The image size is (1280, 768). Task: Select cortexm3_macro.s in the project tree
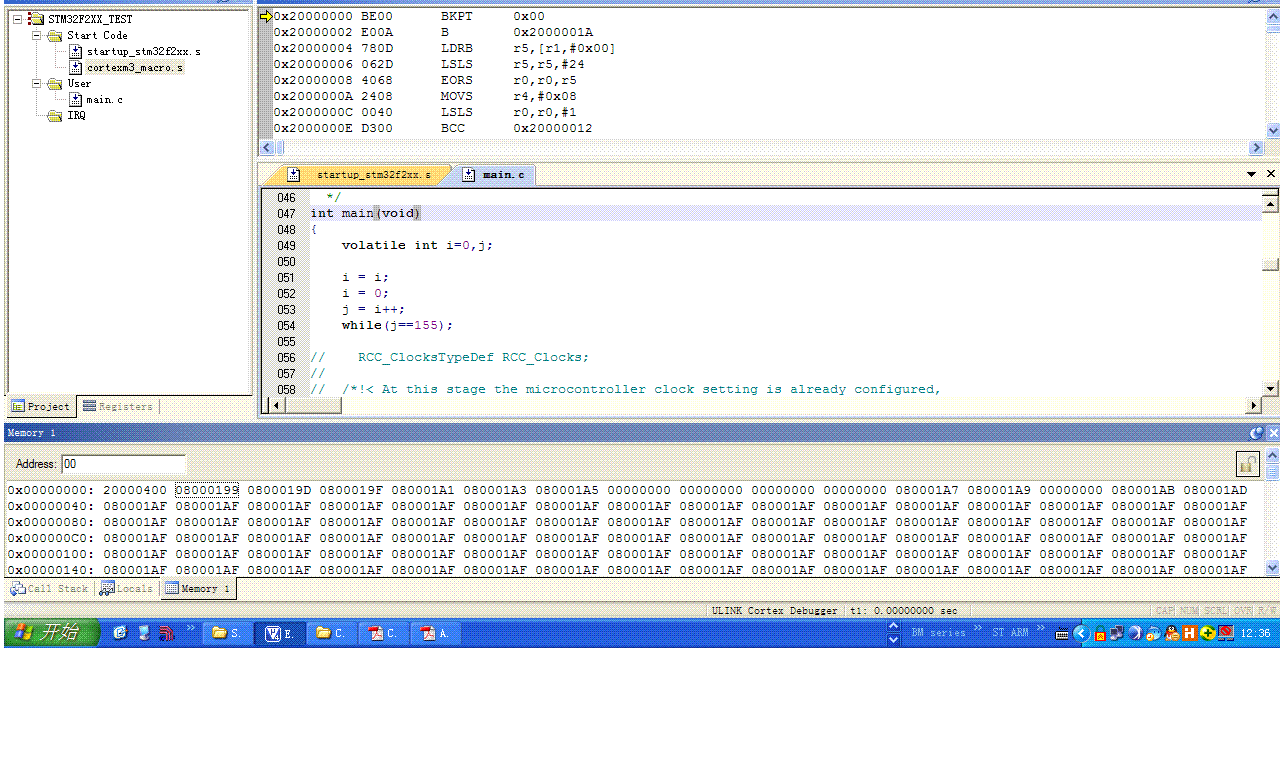coord(135,67)
